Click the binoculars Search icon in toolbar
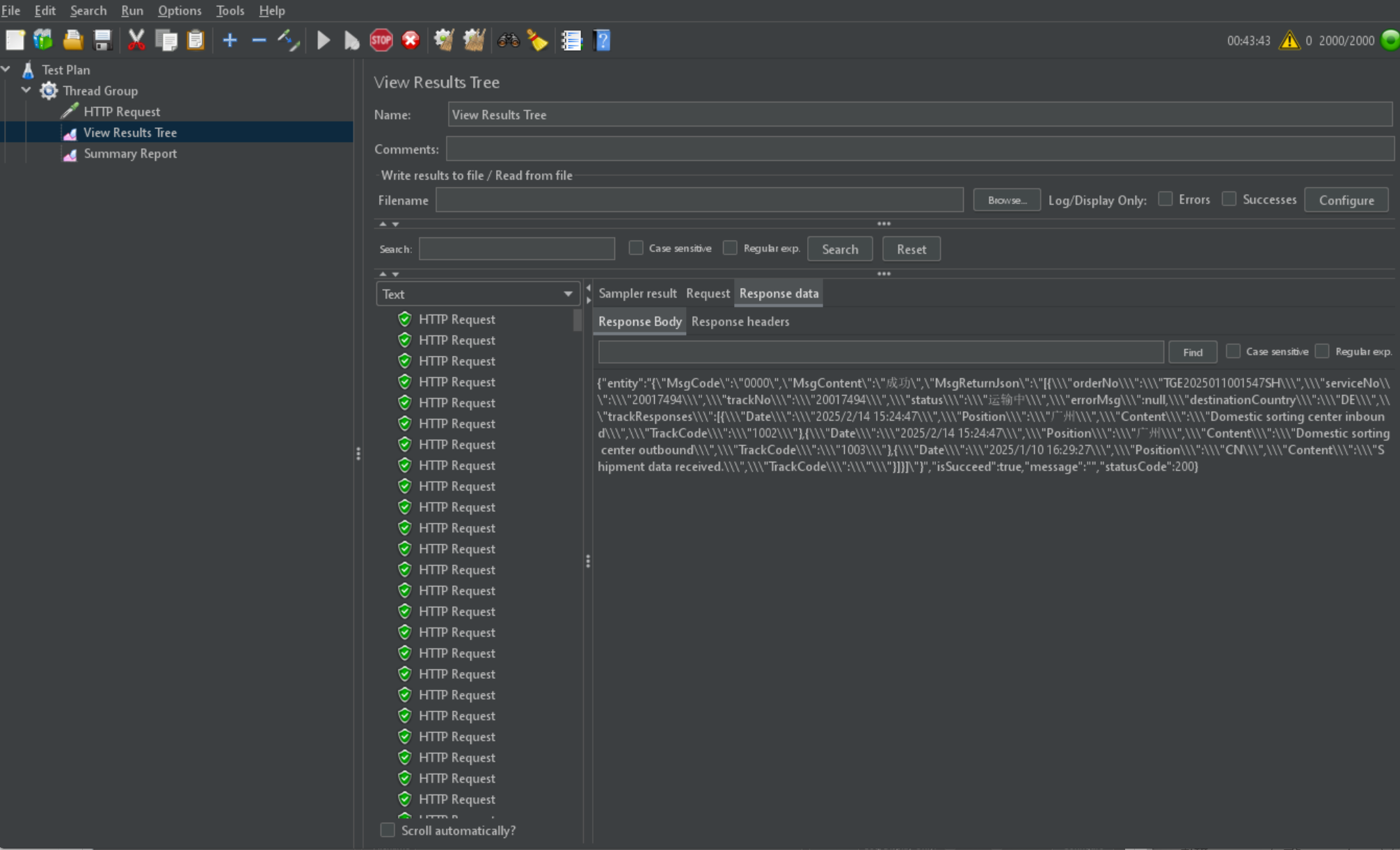The width and height of the screenshot is (1400, 850). coord(508,40)
